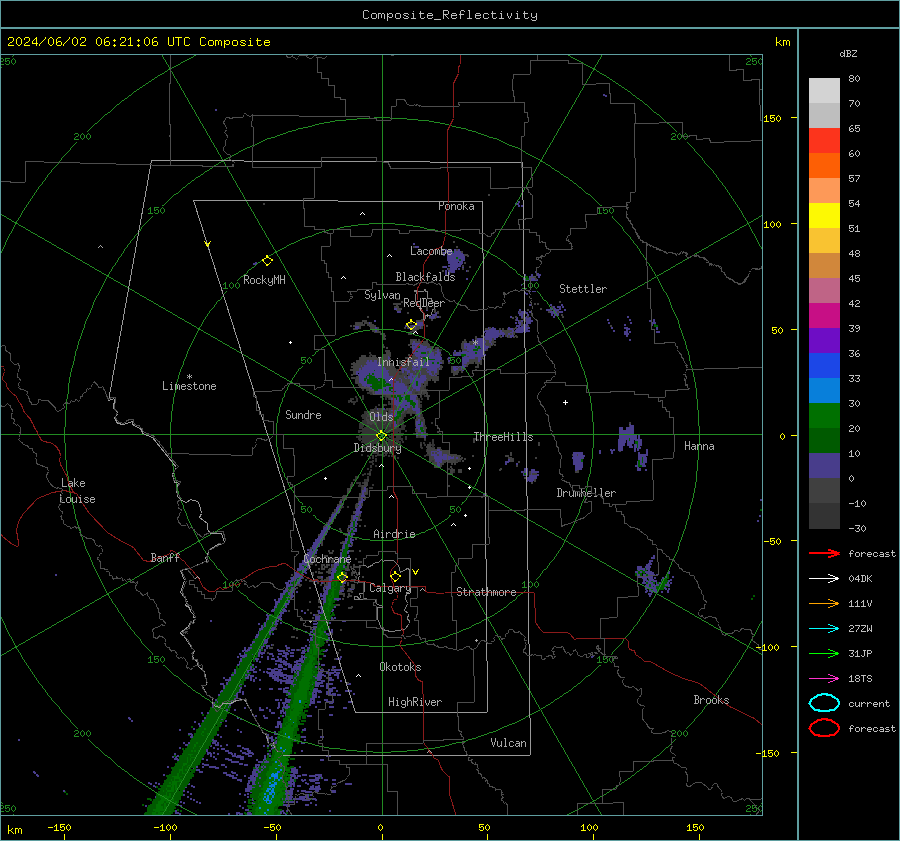Select the red swatch in dBZ legend
Screen dimensions: 900x841
pos(824,141)
